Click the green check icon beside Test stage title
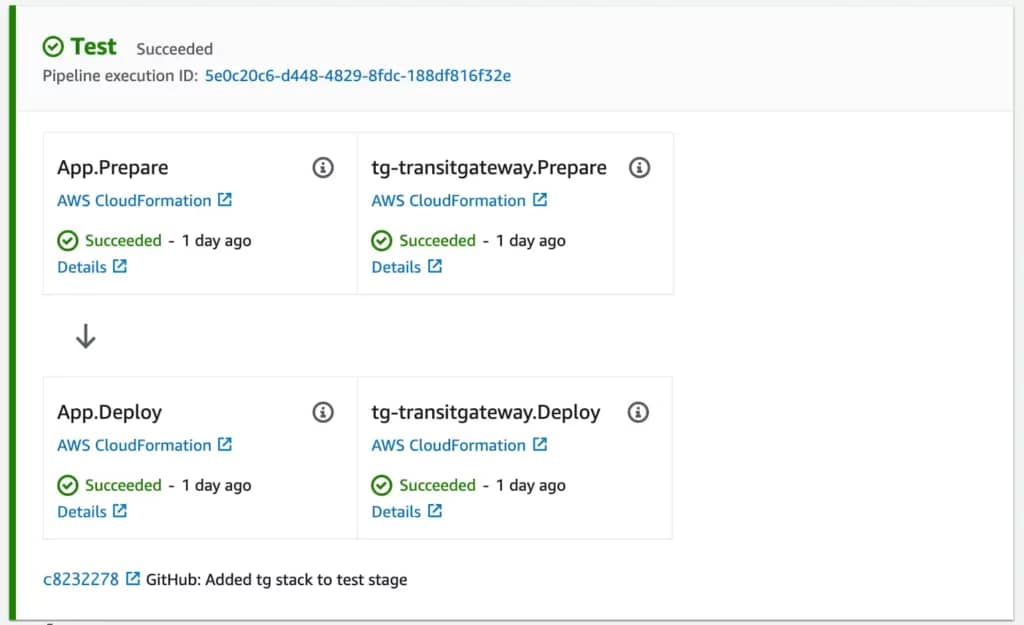 click(x=53, y=47)
